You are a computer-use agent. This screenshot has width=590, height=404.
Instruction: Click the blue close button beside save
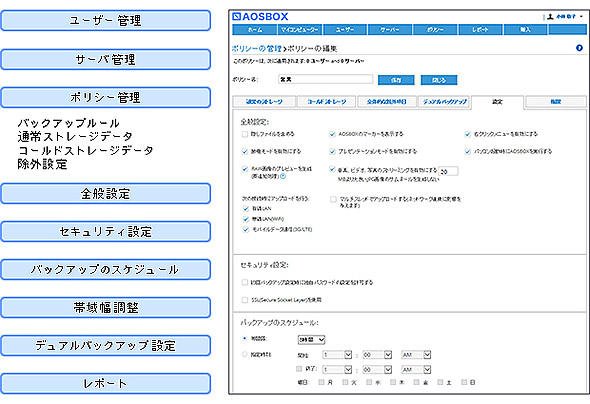[439, 80]
